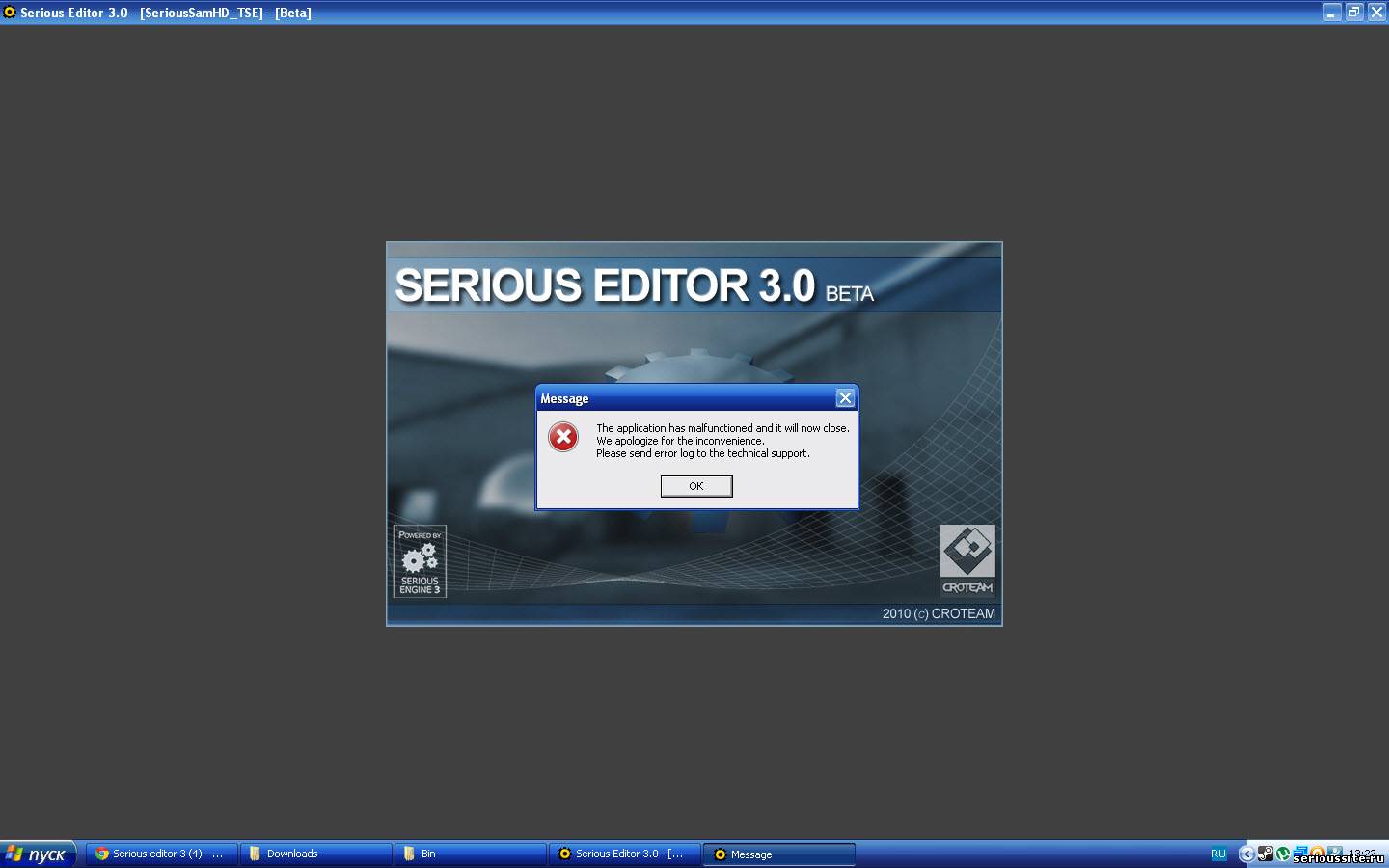Click the SERIOUS EDITOR 3.0 splash title

(x=634, y=286)
